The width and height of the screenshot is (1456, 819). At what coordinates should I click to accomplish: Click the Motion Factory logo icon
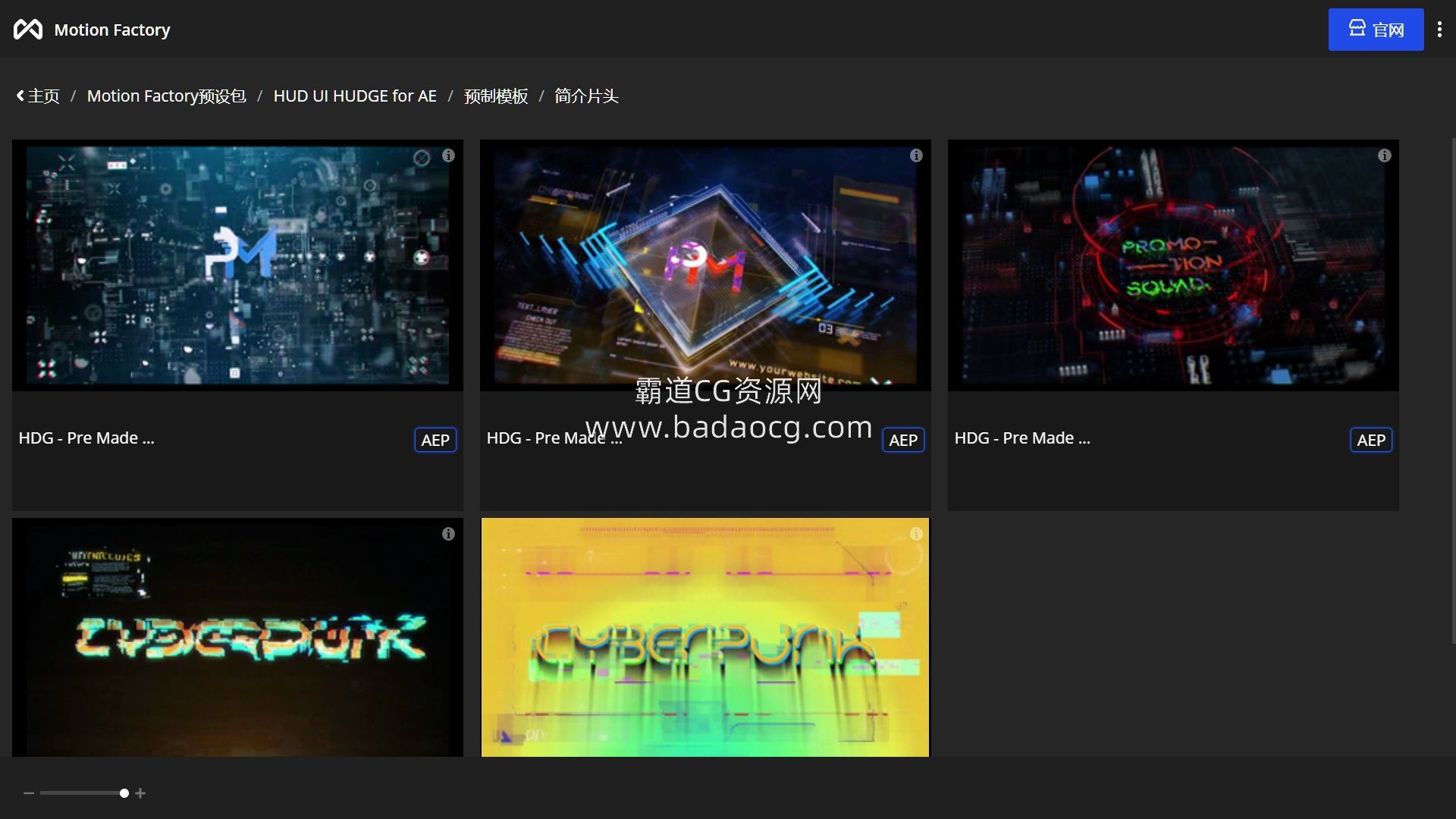tap(28, 30)
